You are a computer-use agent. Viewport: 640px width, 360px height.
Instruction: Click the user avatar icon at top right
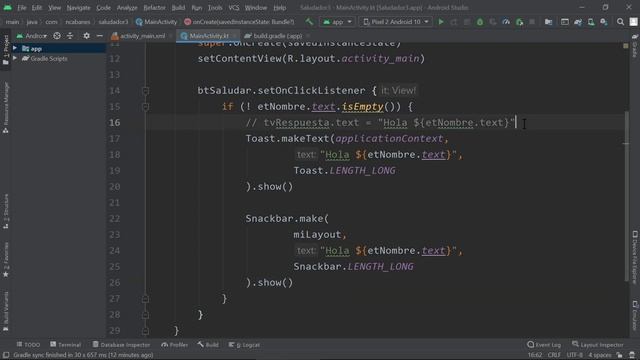(633, 22)
